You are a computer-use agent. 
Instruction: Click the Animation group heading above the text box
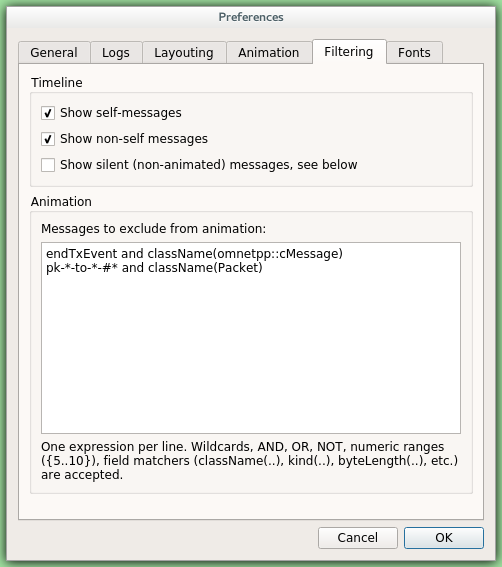pyautogui.click(x=61, y=202)
